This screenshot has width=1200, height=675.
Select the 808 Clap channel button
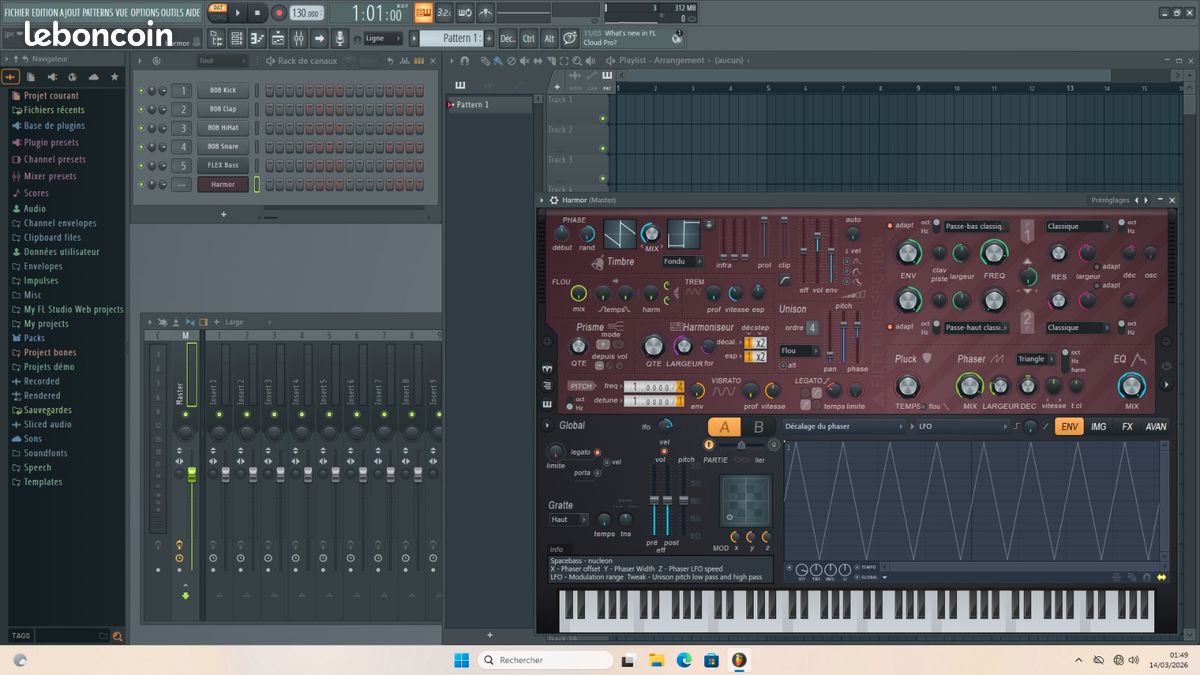click(x=222, y=109)
